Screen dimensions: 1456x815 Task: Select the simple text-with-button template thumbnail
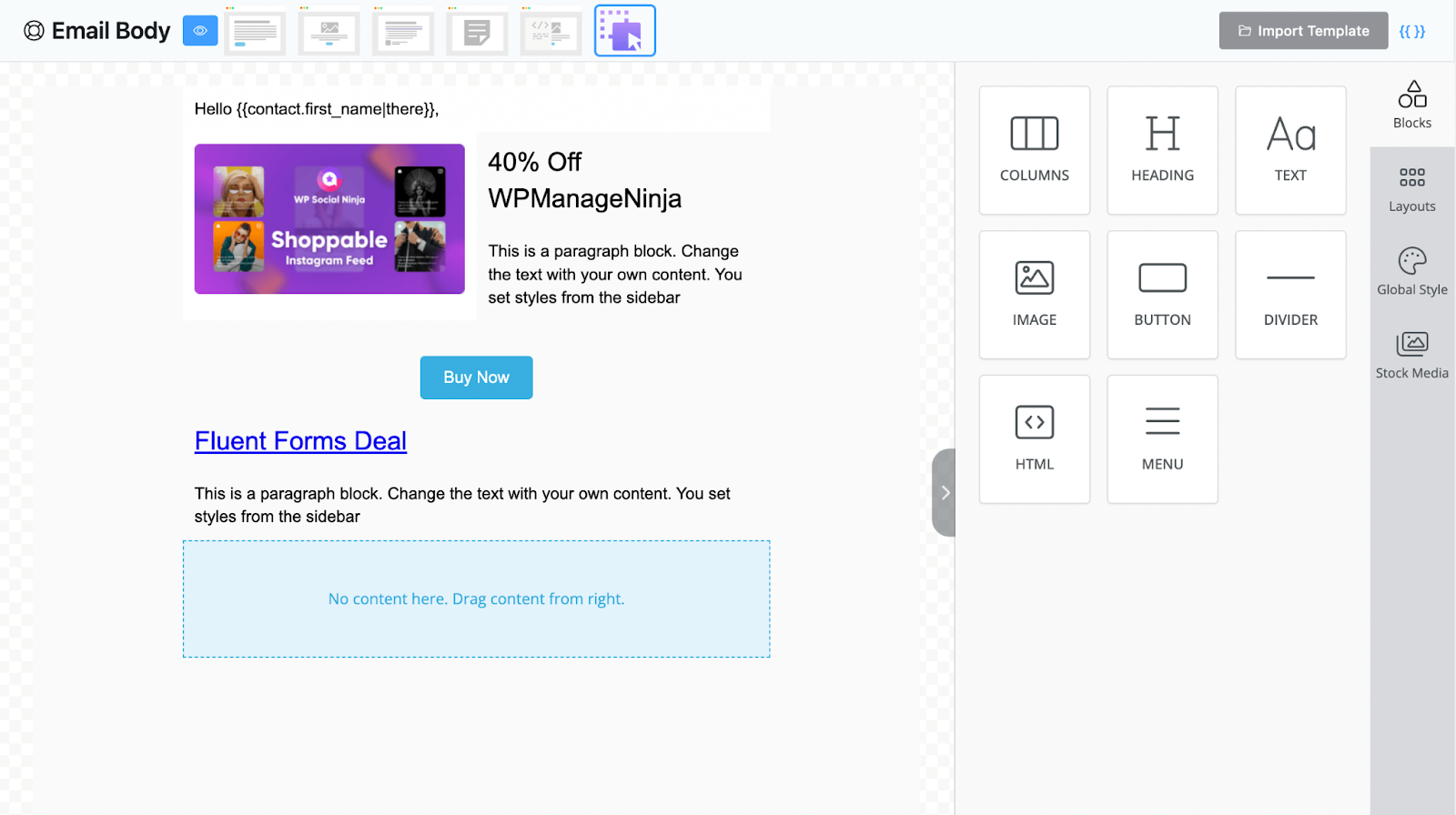tap(255, 31)
